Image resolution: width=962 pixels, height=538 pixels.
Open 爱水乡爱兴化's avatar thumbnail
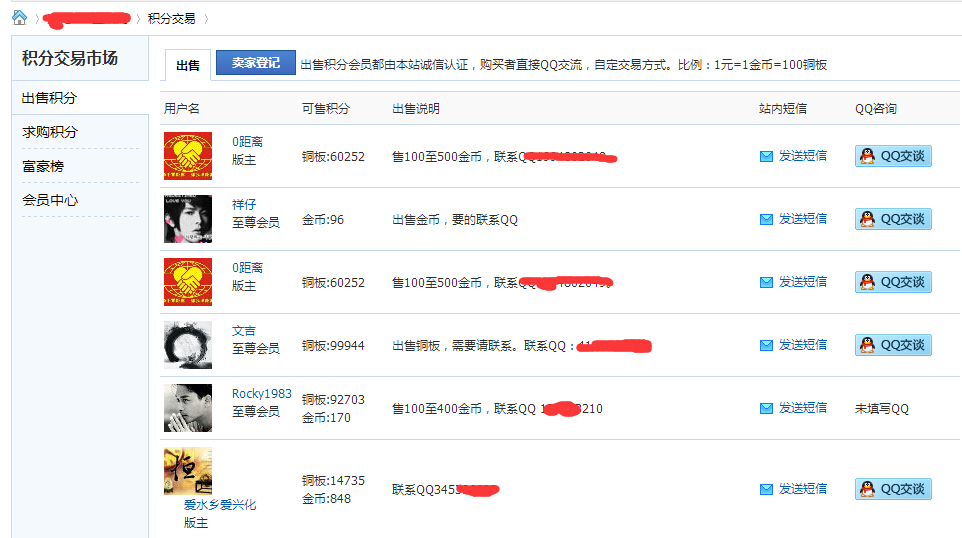point(188,471)
